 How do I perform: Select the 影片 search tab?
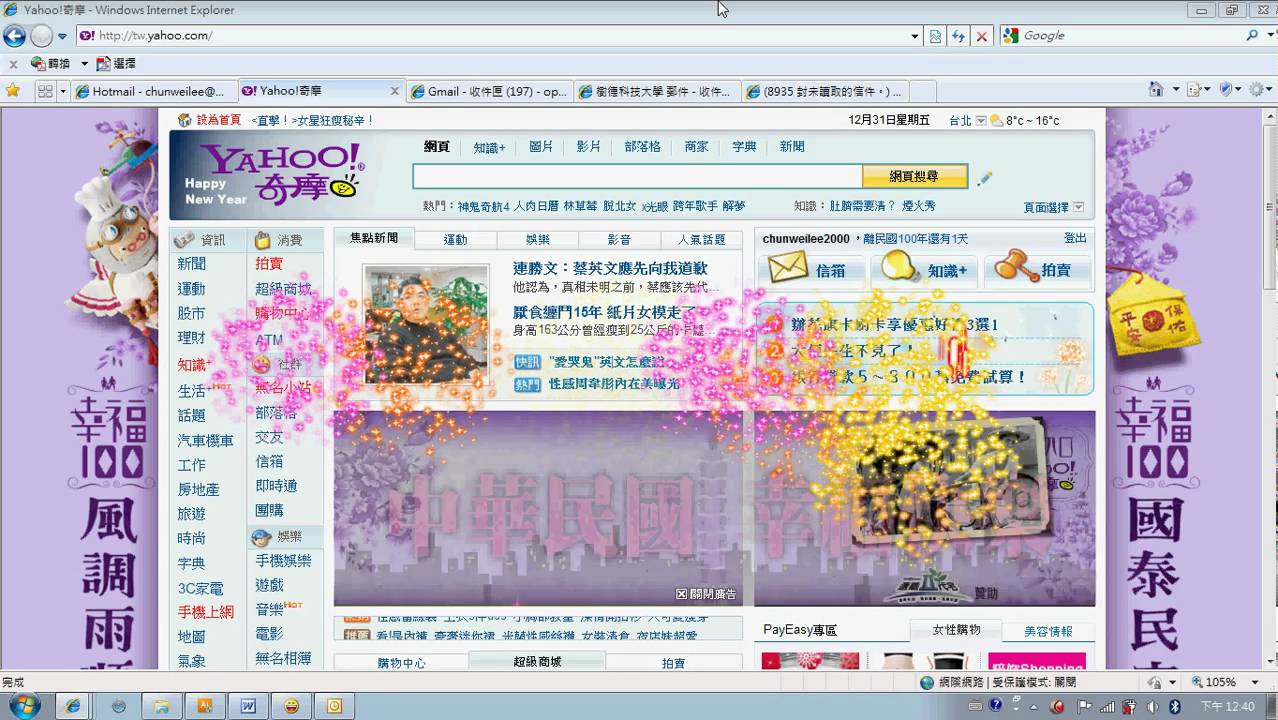pyautogui.click(x=589, y=146)
